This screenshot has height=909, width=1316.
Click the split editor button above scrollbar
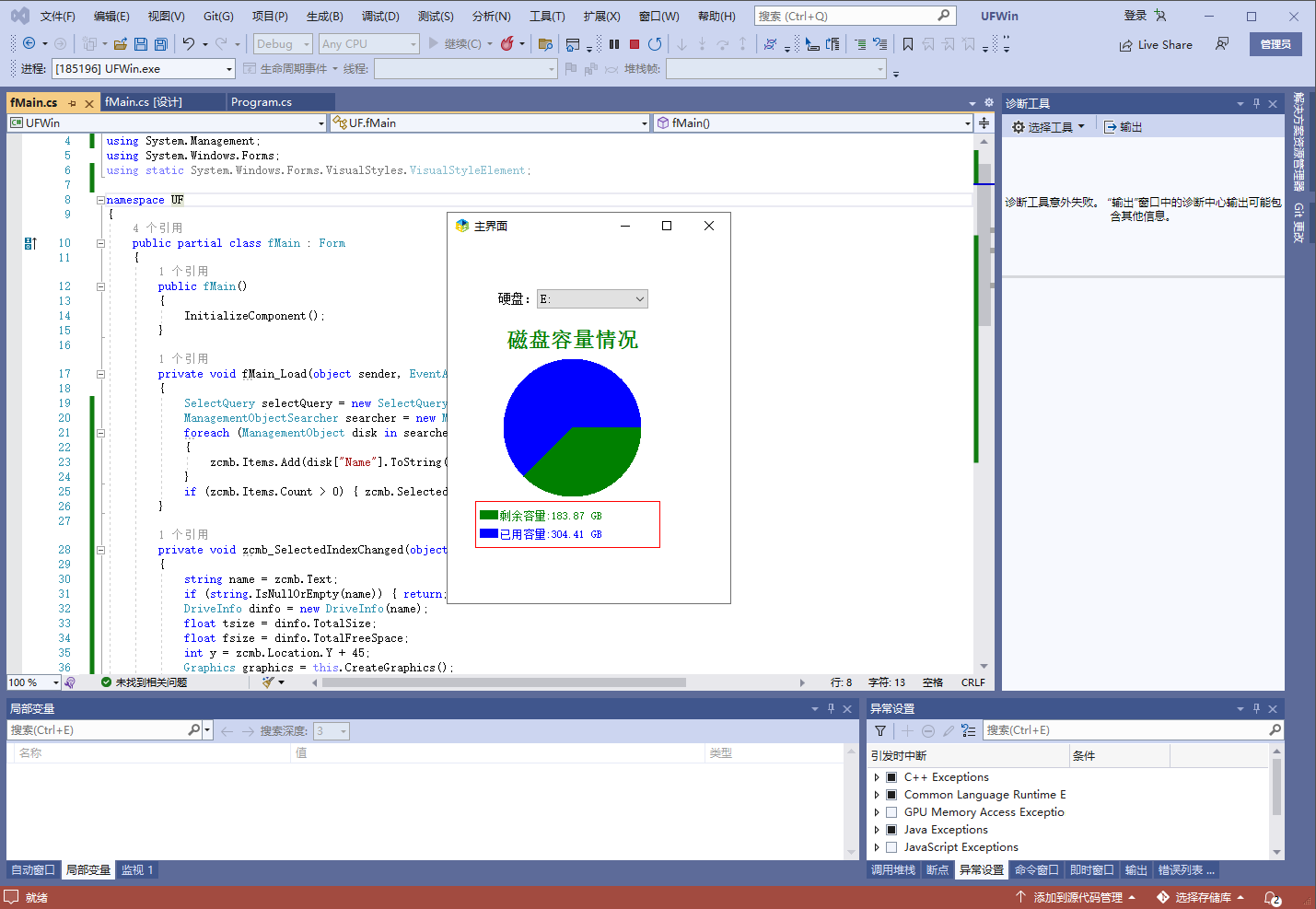pos(984,122)
